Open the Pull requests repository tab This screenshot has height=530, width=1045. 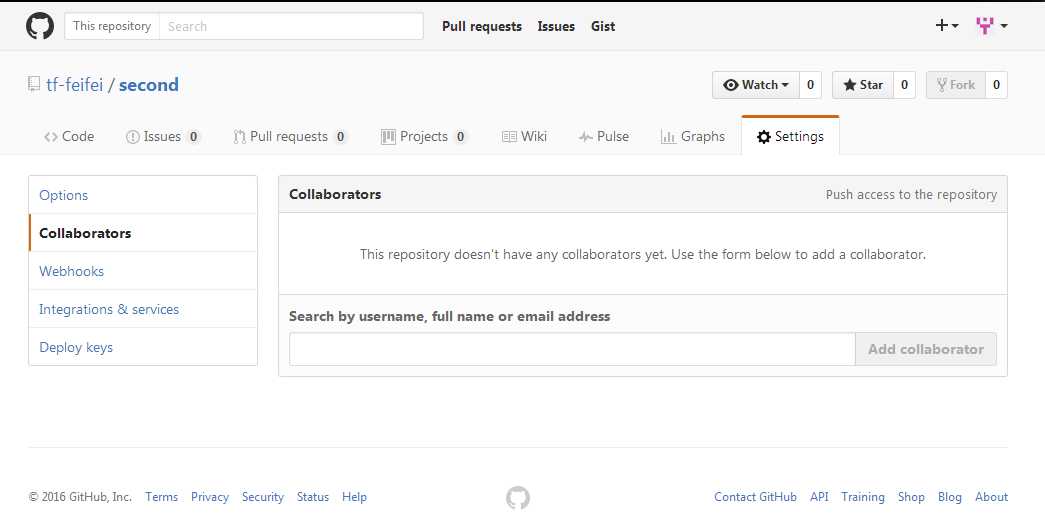[289, 137]
